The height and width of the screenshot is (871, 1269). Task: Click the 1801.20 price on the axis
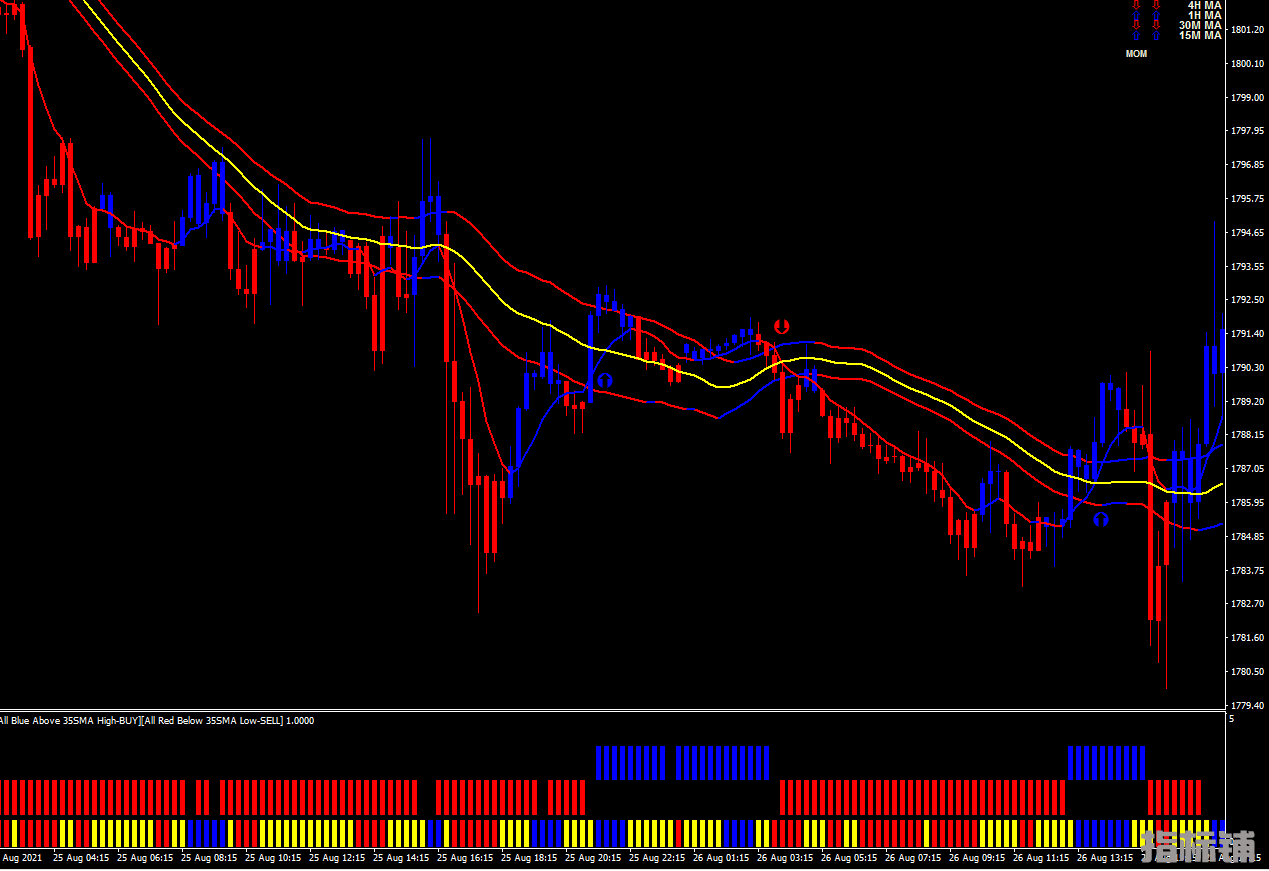[x=1246, y=30]
